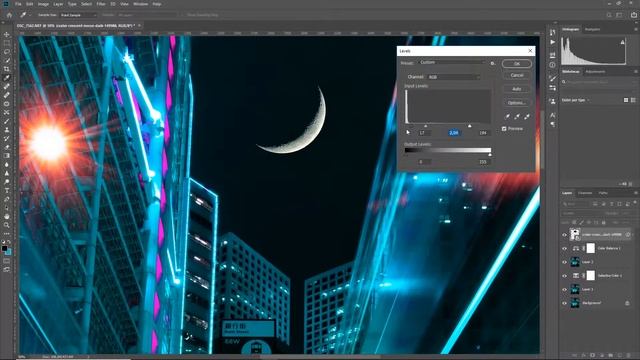Screen dimensions: 640x360
Task: Click the black point eyedropper in Levels
Action: pos(507,117)
